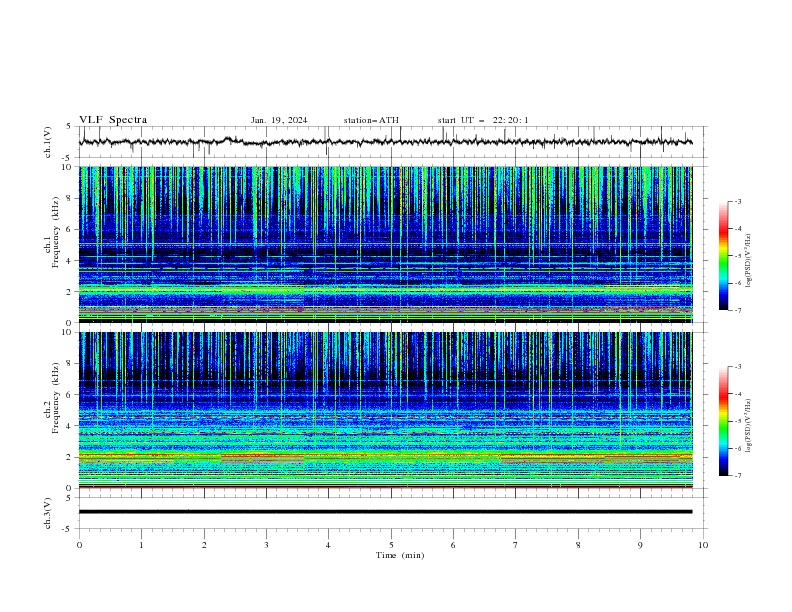Image resolution: width=792 pixels, height=612 pixels.
Task: Click the red baseline at bottom of ch.2 spectrogram
Action: click(385, 487)
